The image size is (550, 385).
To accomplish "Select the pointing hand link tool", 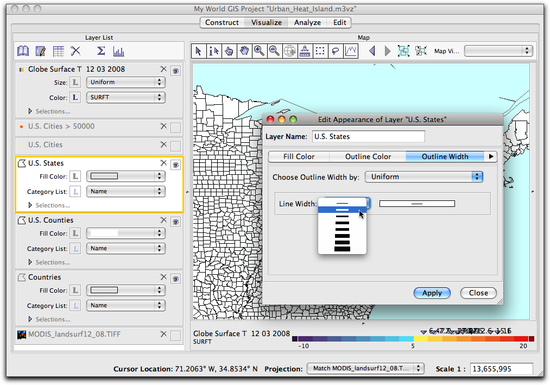I will [x=229, y=51].
